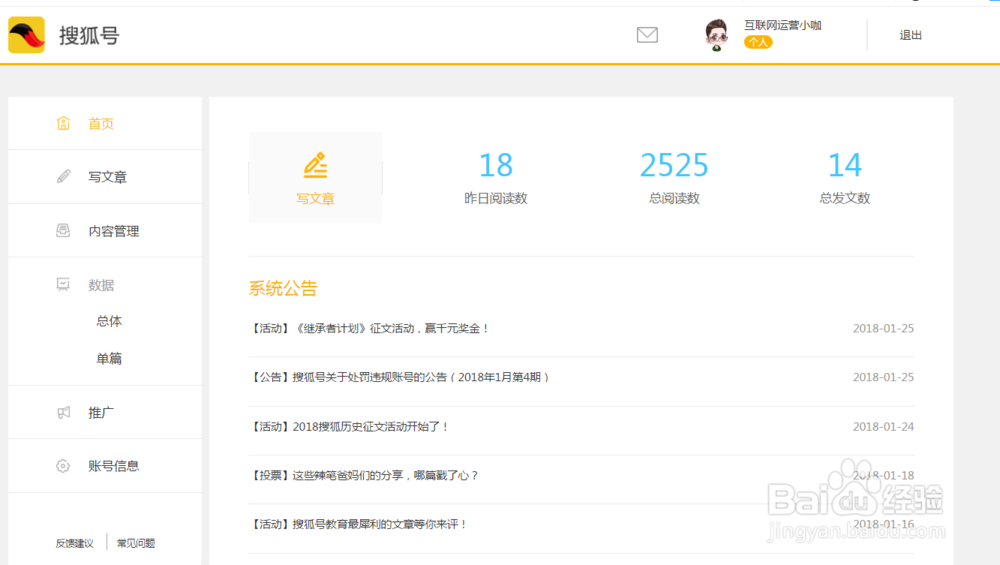Click date 2018-01-25 on 处罚违规账号 row

(883, 378)
